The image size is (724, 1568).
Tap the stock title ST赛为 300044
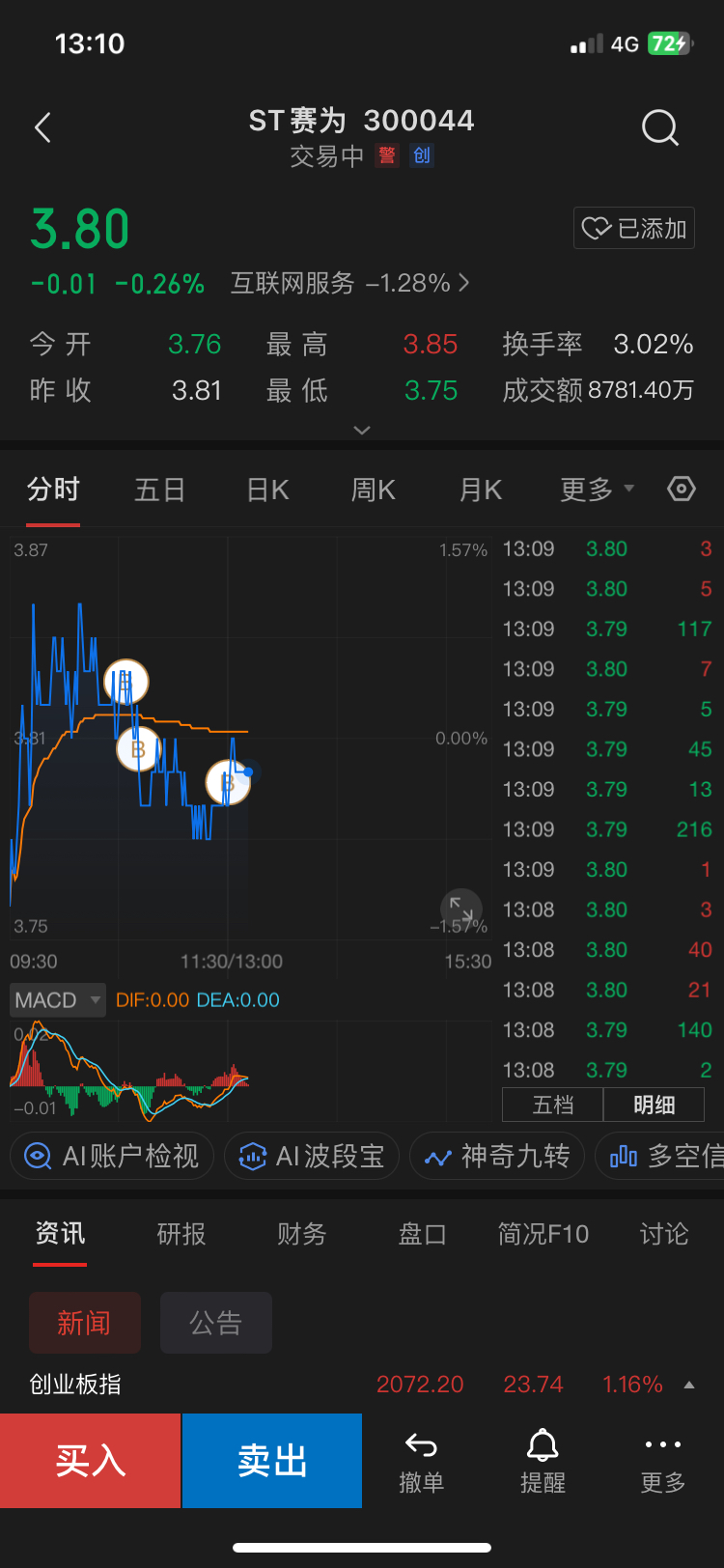362,121
